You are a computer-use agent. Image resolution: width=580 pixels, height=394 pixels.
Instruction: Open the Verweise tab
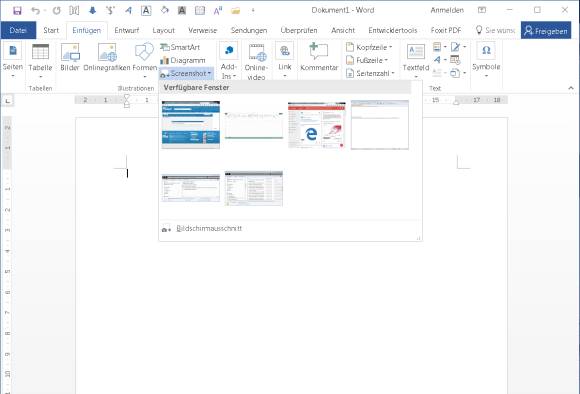click(202, 30)
